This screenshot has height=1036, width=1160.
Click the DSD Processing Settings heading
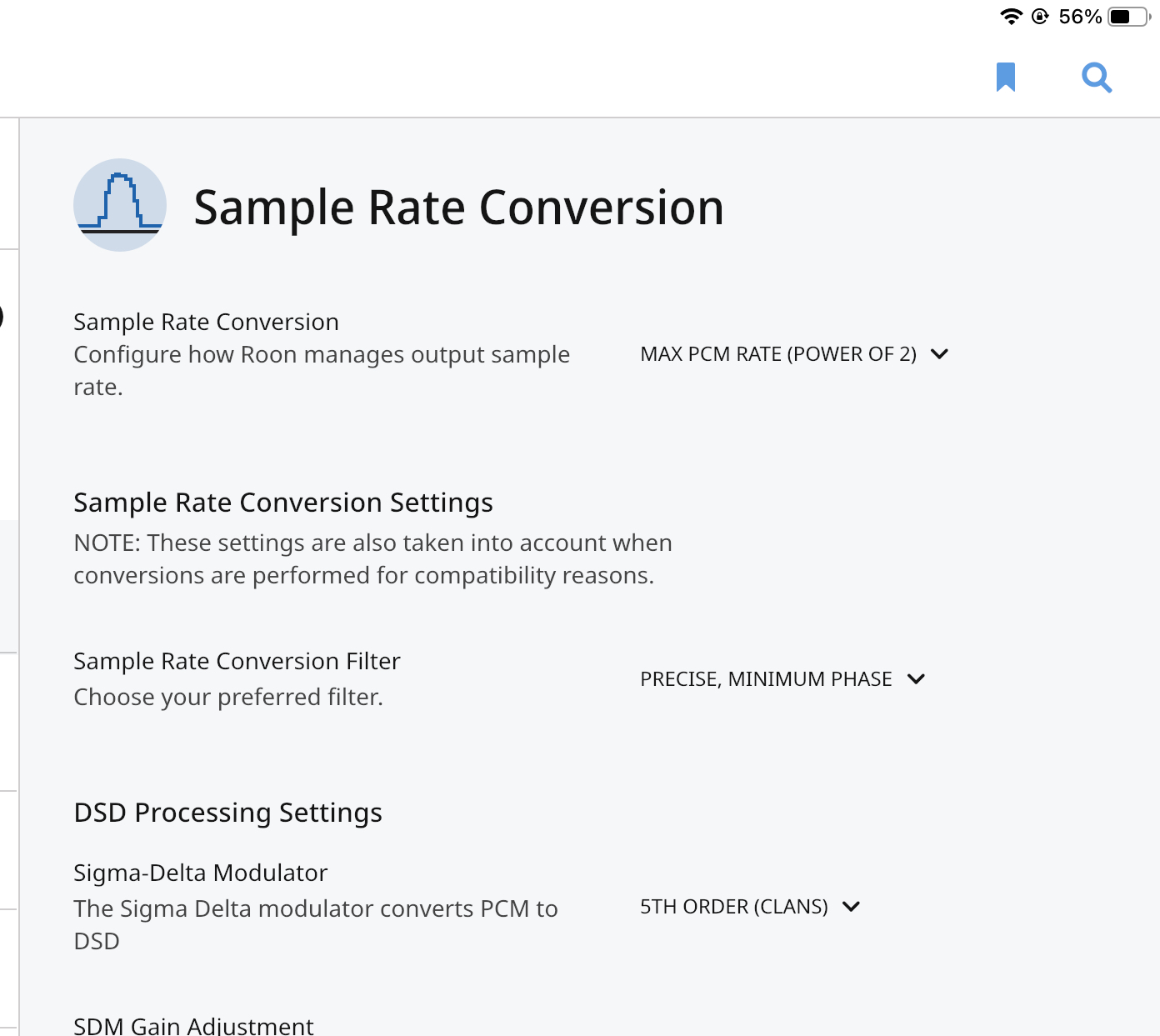[227, 813]
